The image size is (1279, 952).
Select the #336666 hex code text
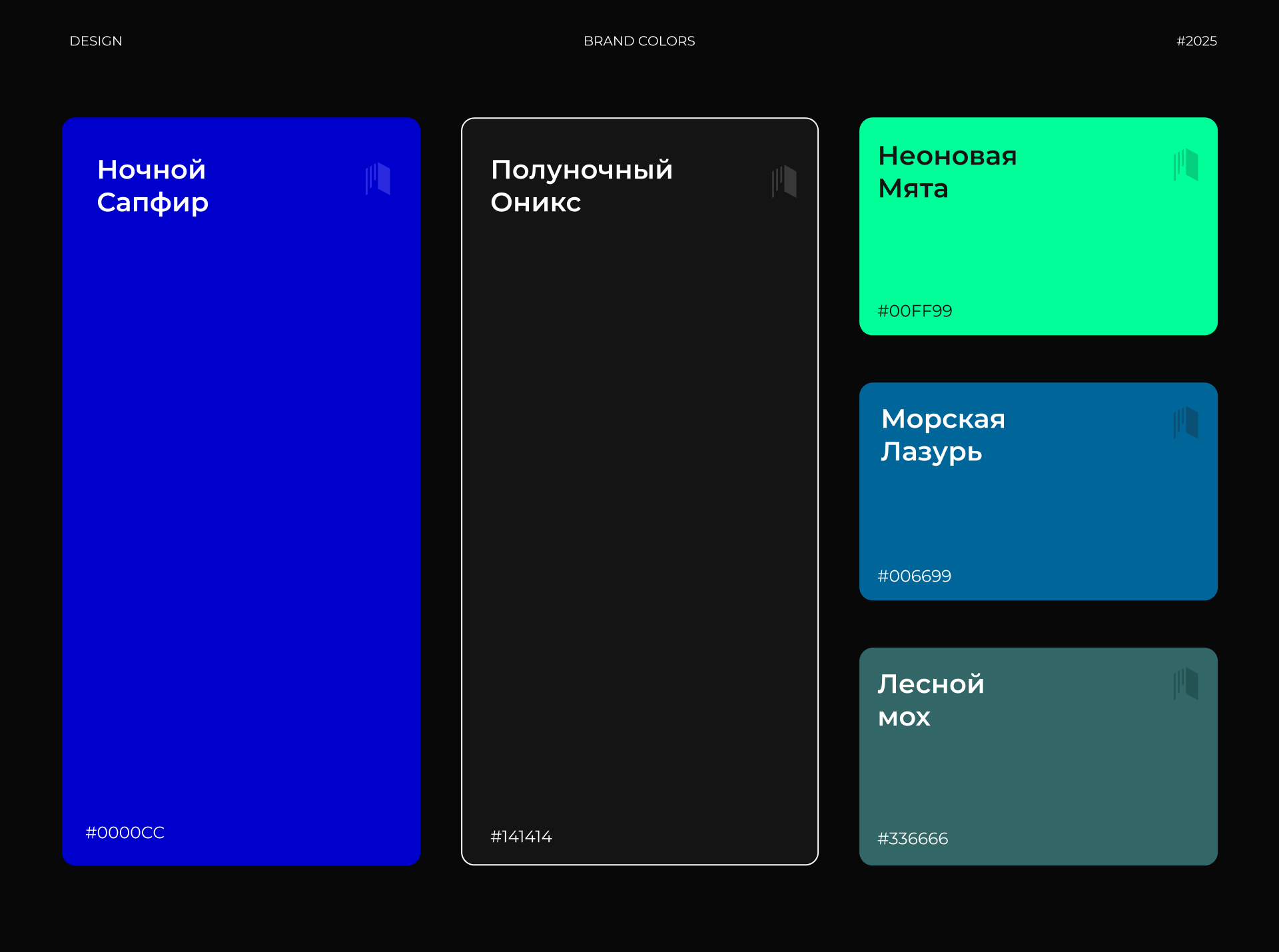pyautogui.click(x=913, y=839)
